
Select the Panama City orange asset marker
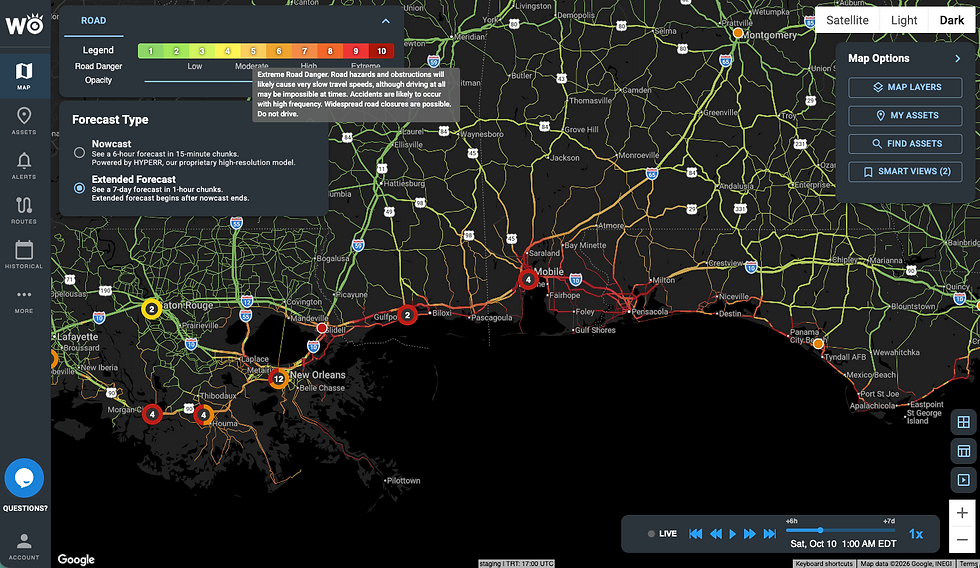pos(818,344)
